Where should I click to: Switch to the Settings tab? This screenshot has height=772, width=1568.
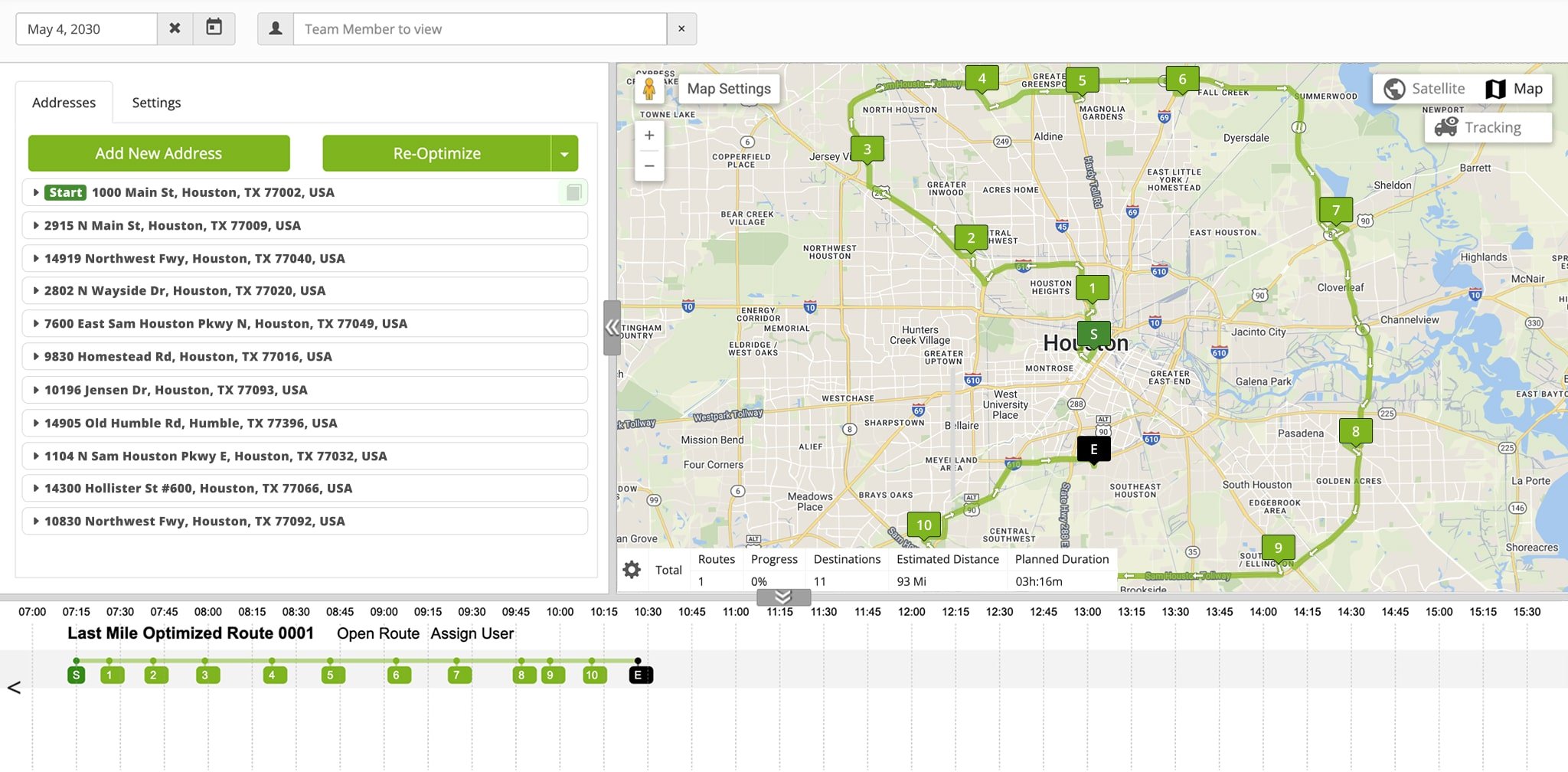point(156,103)
